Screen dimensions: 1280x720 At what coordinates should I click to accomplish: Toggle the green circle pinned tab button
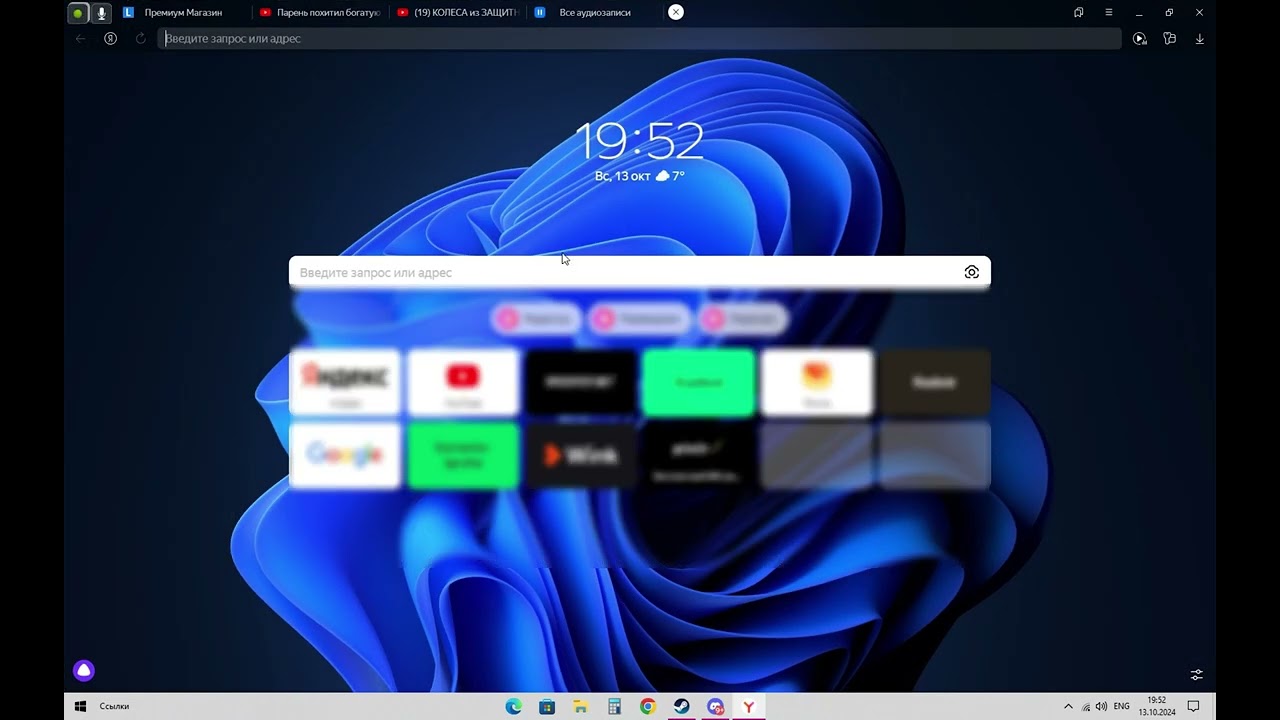click(78, 13)
